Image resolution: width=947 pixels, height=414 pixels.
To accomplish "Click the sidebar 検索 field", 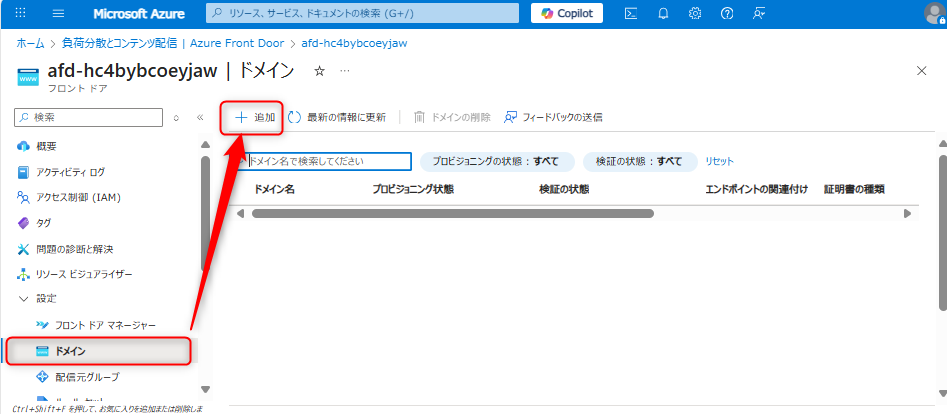I will click(88, 117).
